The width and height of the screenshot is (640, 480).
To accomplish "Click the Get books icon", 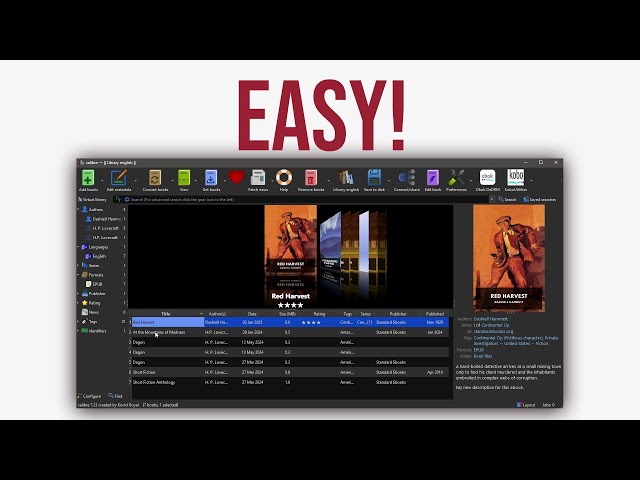I will [211, 178].
